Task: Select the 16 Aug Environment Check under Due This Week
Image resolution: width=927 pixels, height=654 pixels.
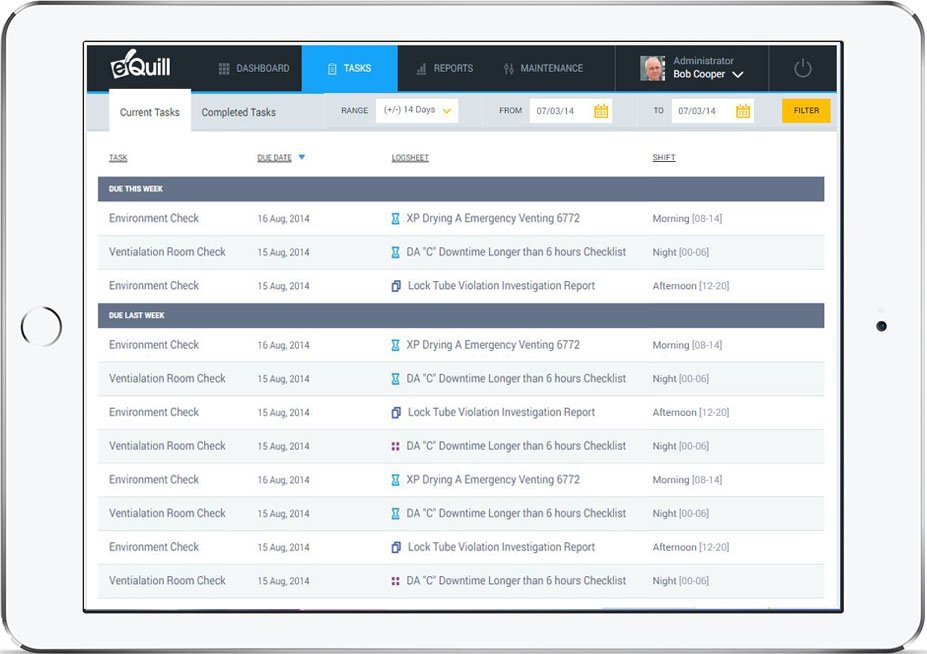Action: 154,218
